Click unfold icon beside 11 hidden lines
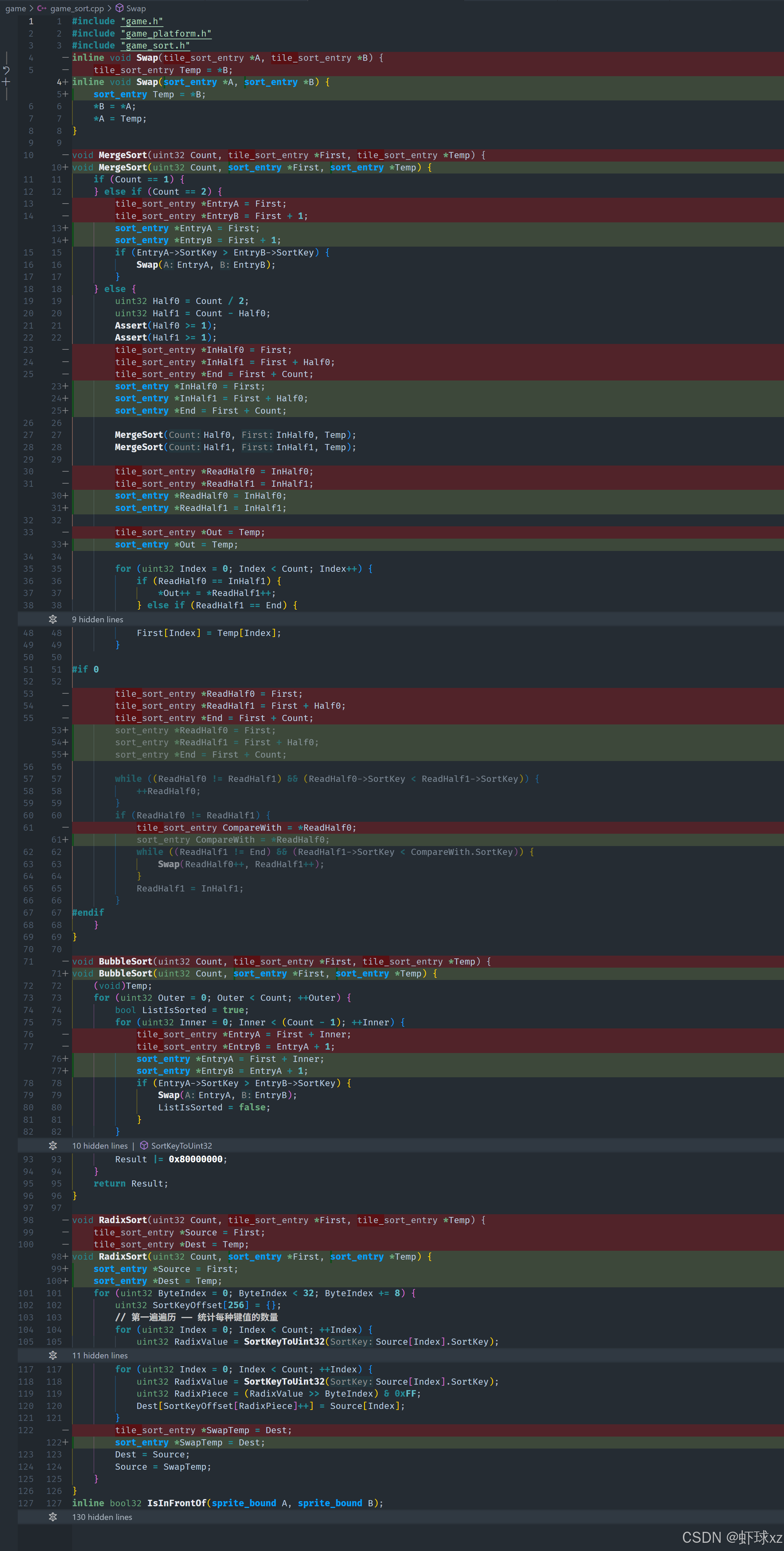This screenshot has height=1551, width=784. pyautogui.click(x=53, y=1355)
